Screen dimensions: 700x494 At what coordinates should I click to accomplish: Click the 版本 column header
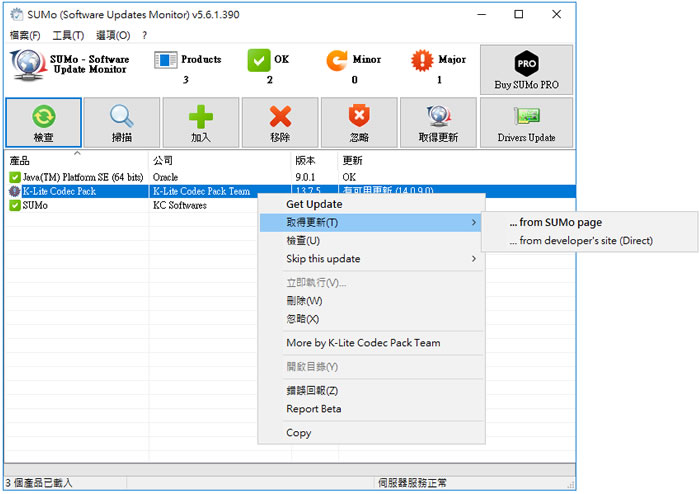[305, 160]
